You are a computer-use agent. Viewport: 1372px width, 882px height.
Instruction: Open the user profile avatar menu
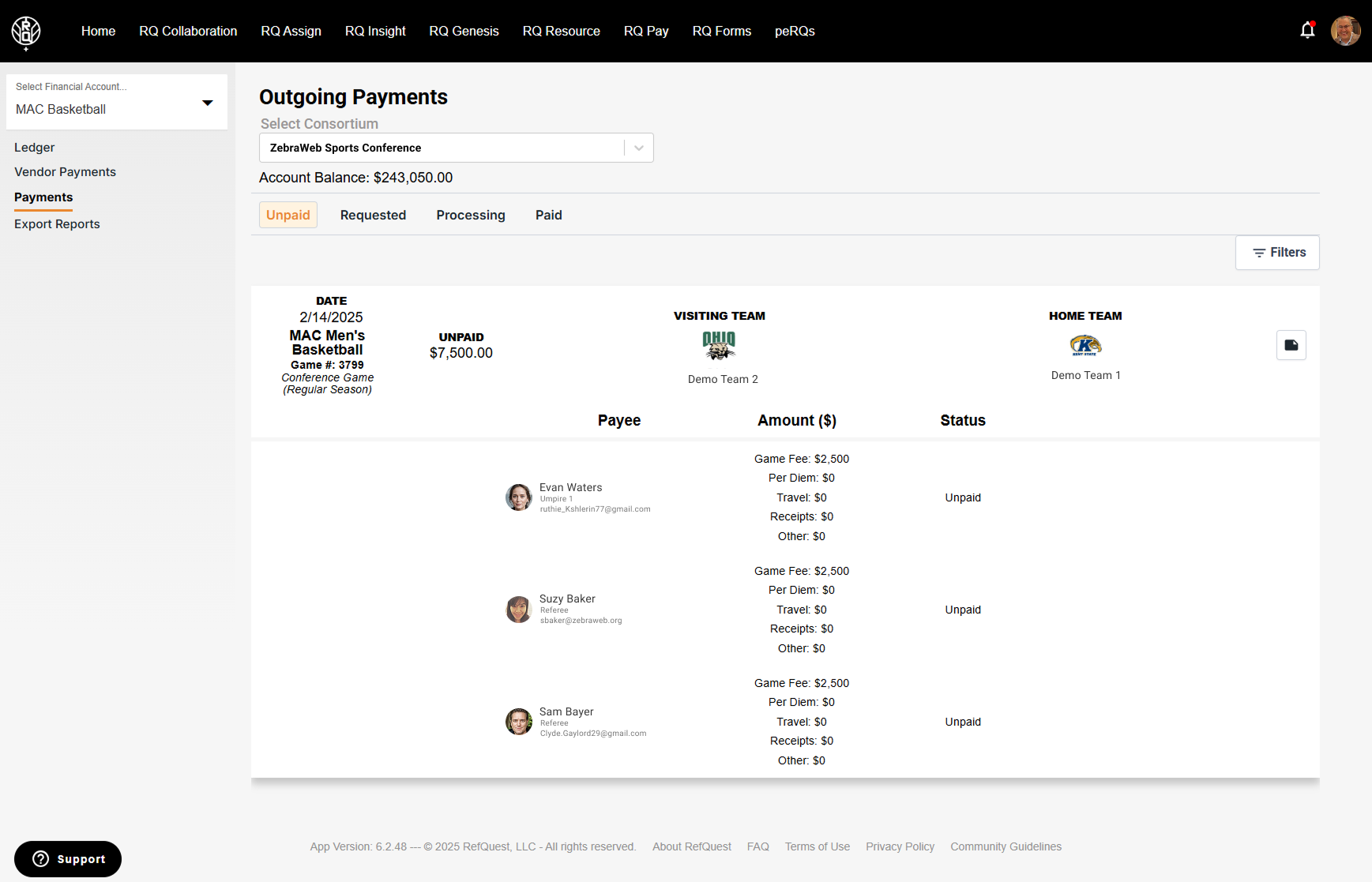1345,31
